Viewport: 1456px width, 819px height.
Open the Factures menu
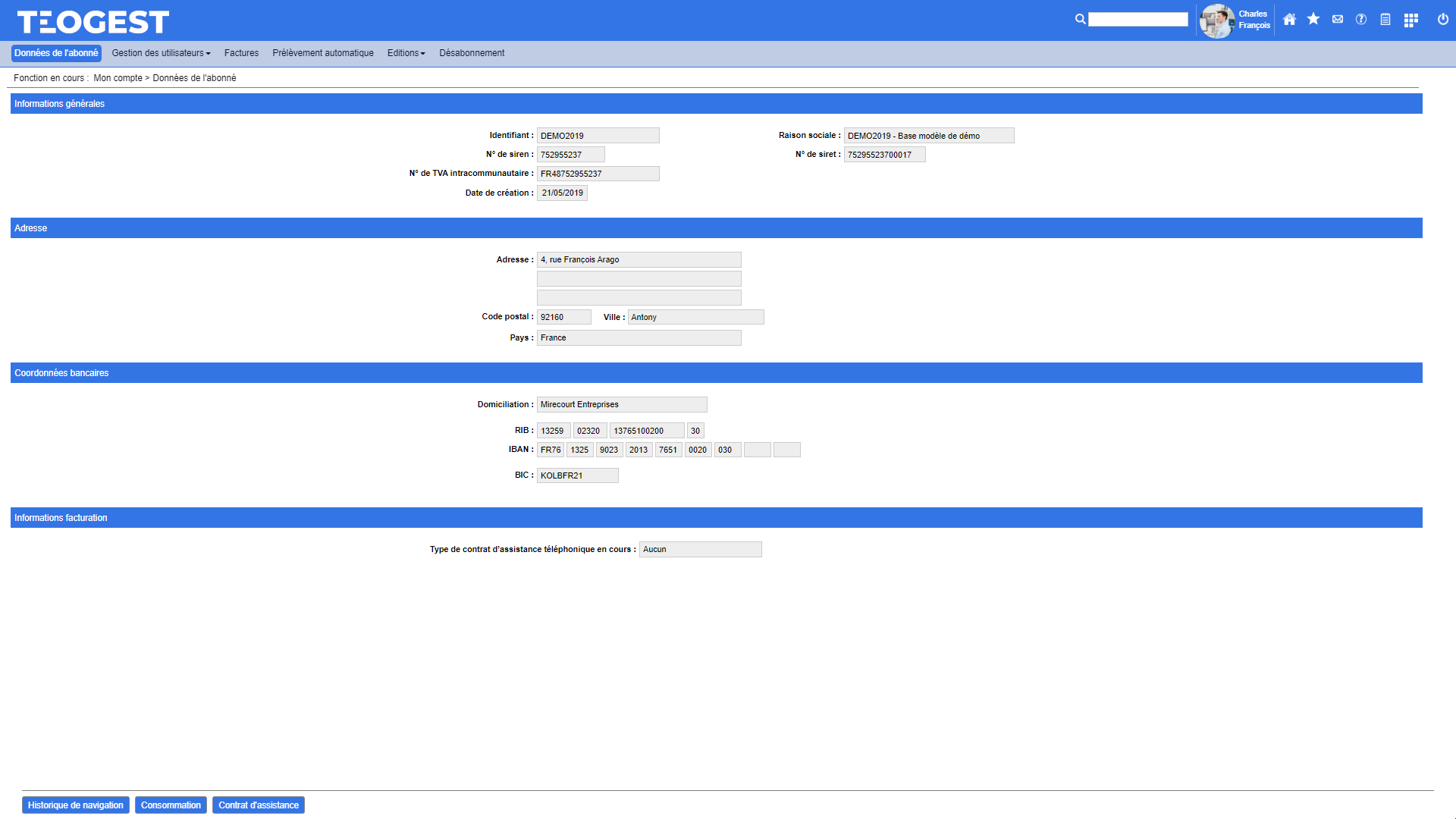pos(241,53)
